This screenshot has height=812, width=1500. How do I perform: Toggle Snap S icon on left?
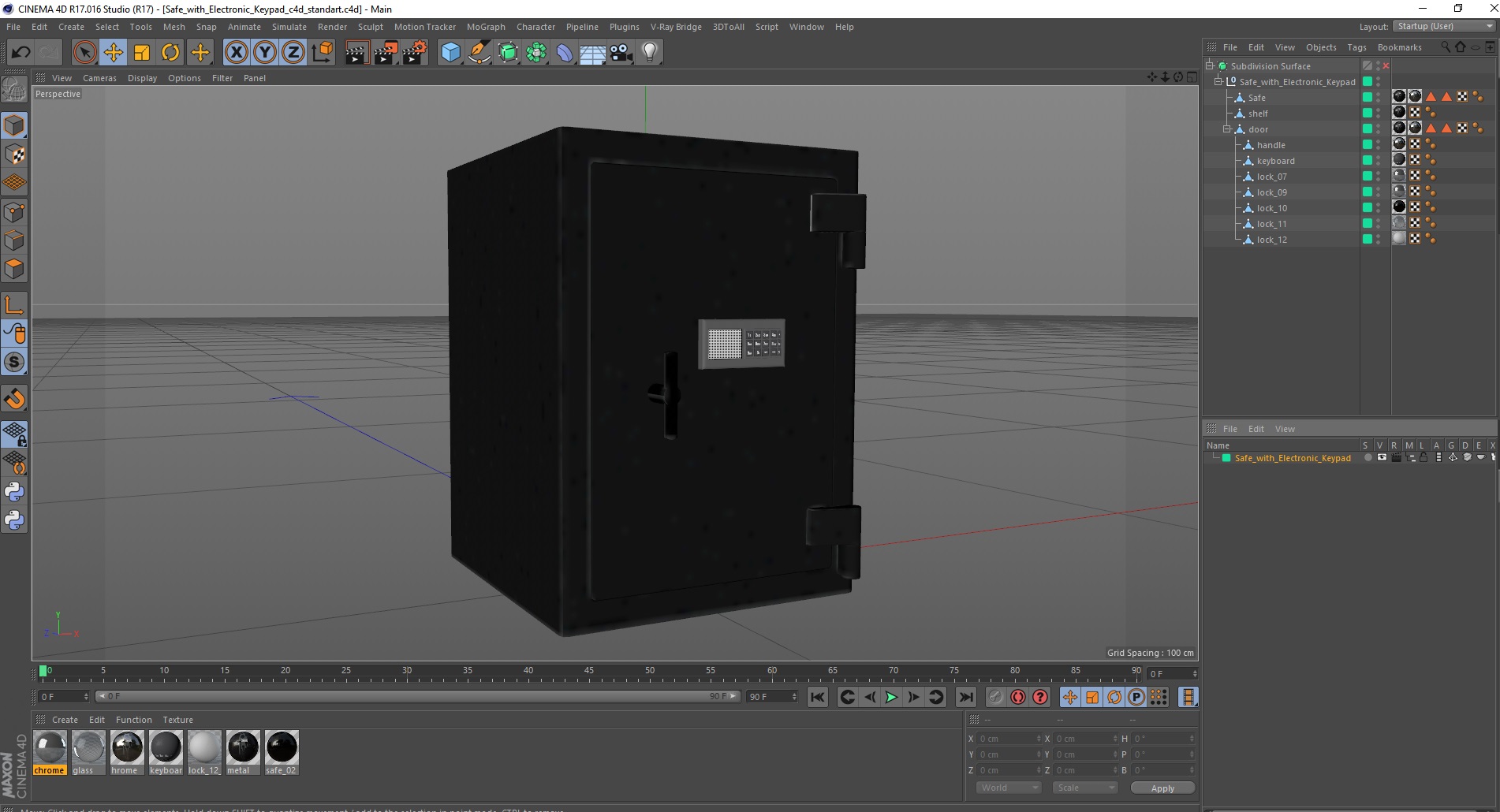14,362
